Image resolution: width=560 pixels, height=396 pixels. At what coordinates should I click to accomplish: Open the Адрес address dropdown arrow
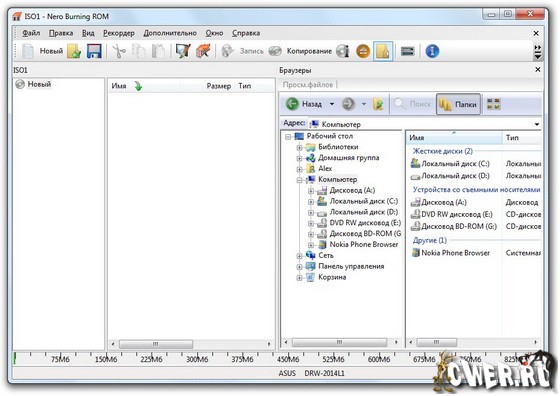click(x=537, y=124)
